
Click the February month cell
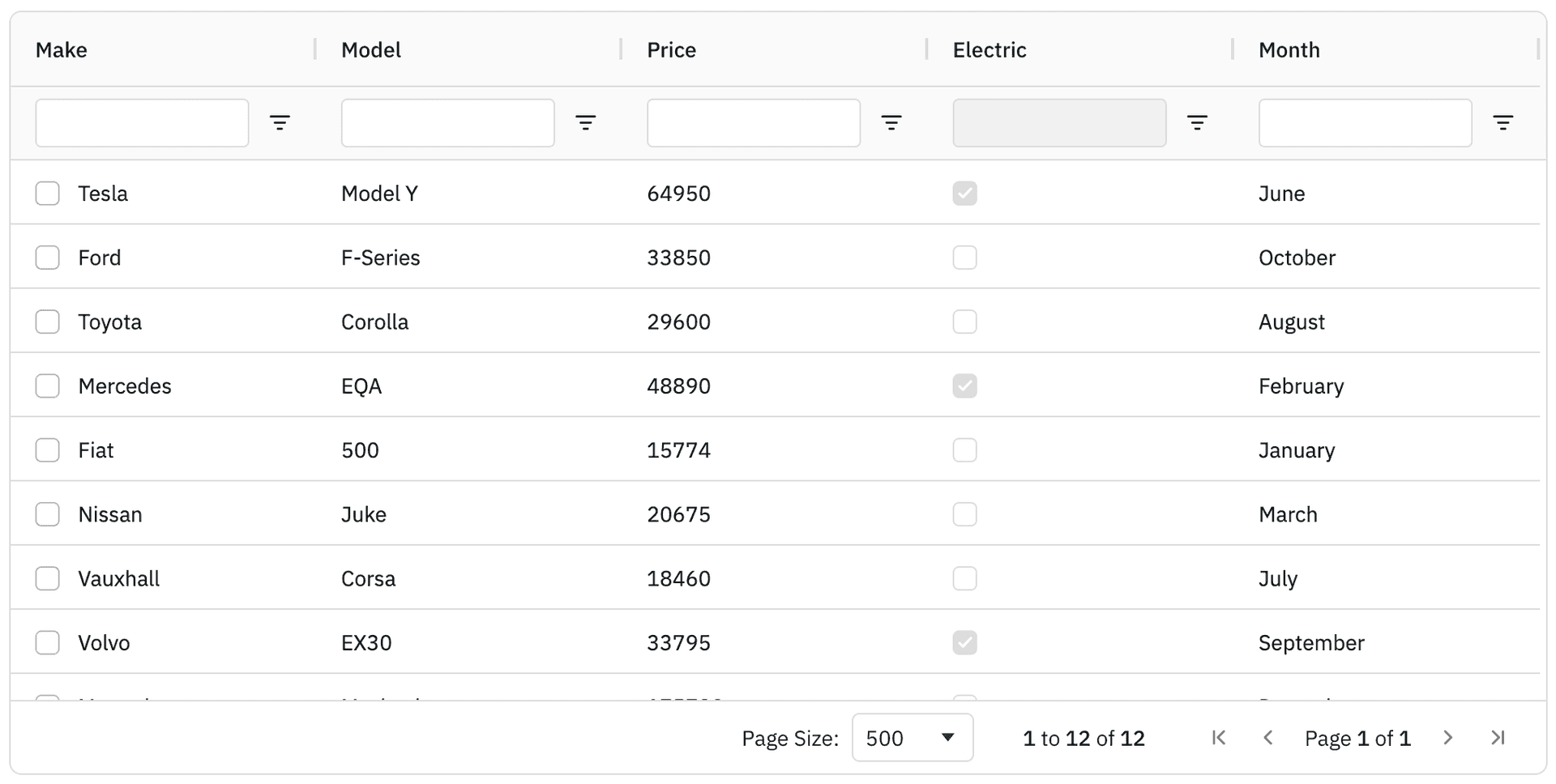[x=1302, y=386]
